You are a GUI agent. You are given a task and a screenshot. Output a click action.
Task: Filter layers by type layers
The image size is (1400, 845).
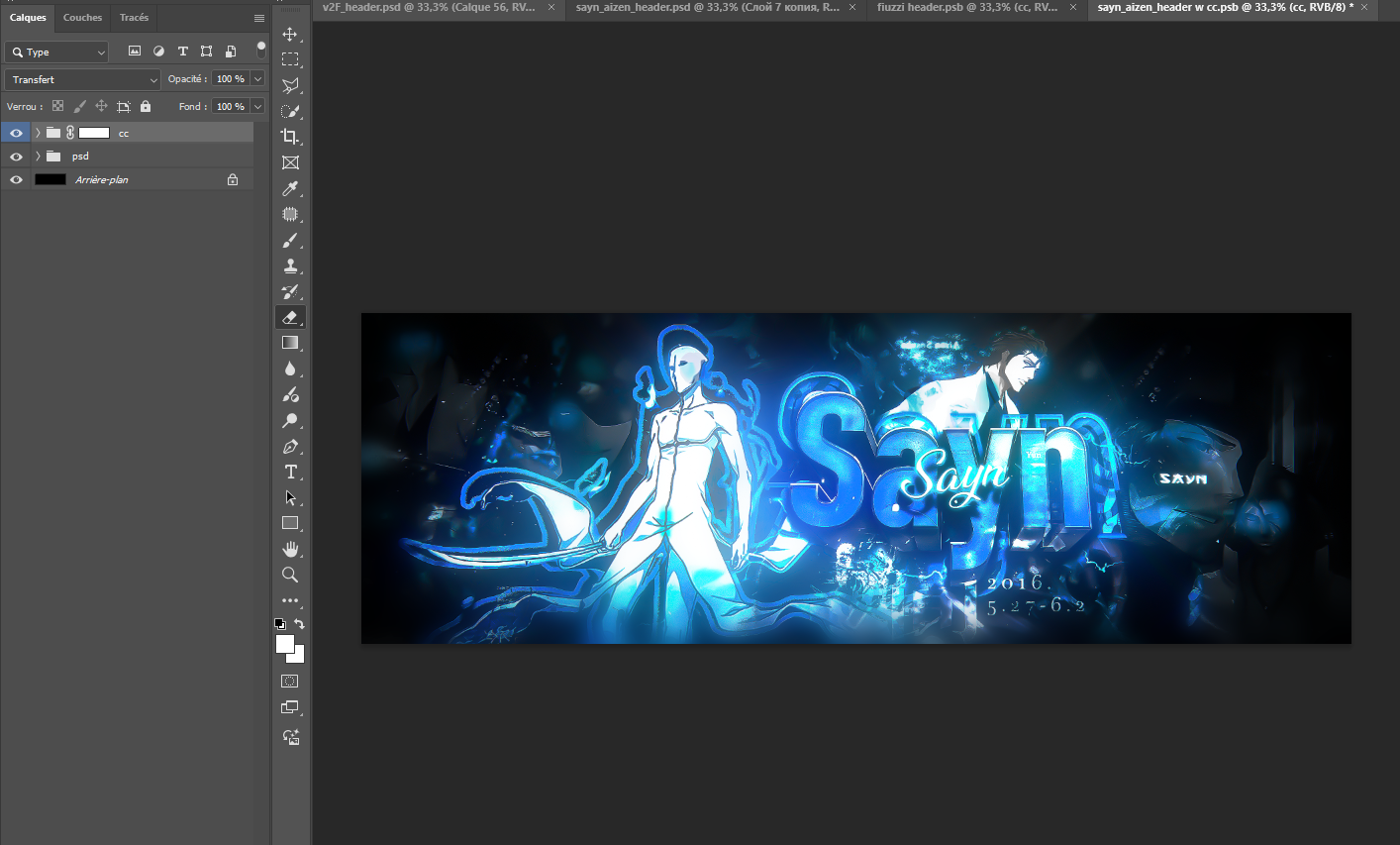pyautogui.click(x=182, y=52)
